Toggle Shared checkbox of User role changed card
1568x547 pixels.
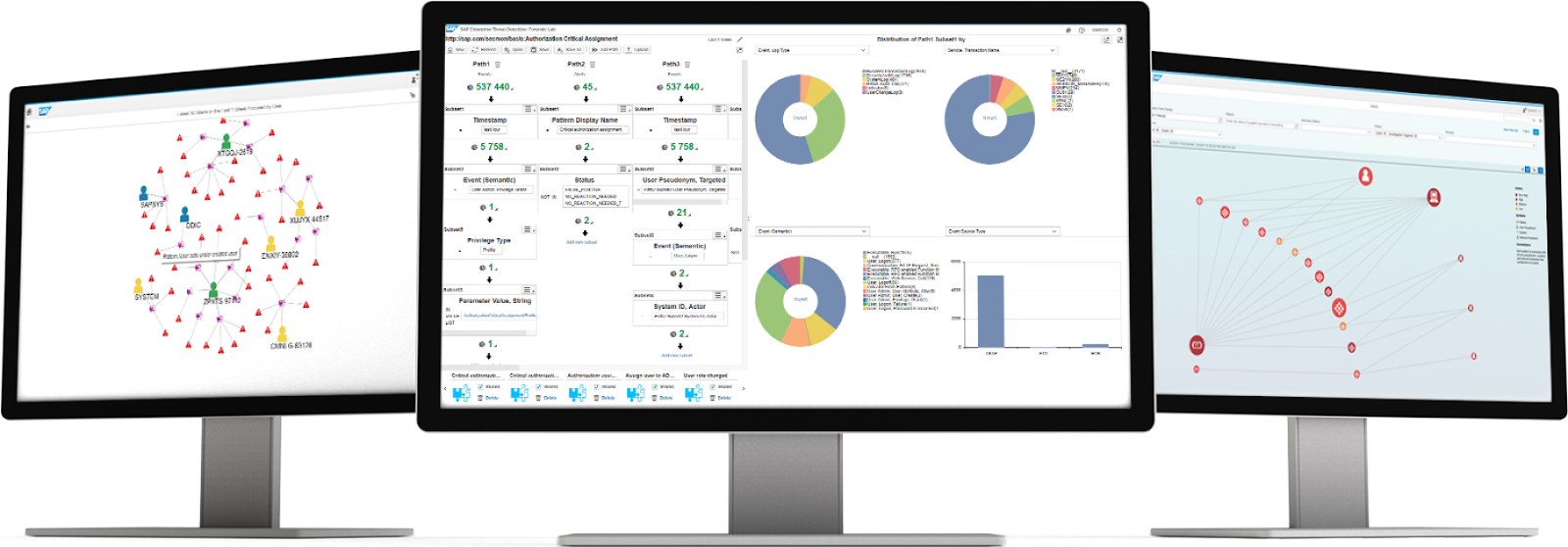pos(712,386)
